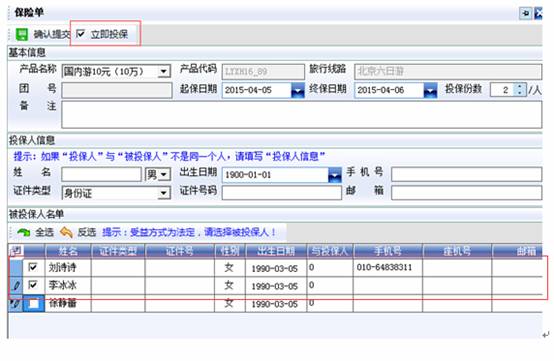Click the edit pencil icon on 李冰冰 row

[x=16, y=285]
